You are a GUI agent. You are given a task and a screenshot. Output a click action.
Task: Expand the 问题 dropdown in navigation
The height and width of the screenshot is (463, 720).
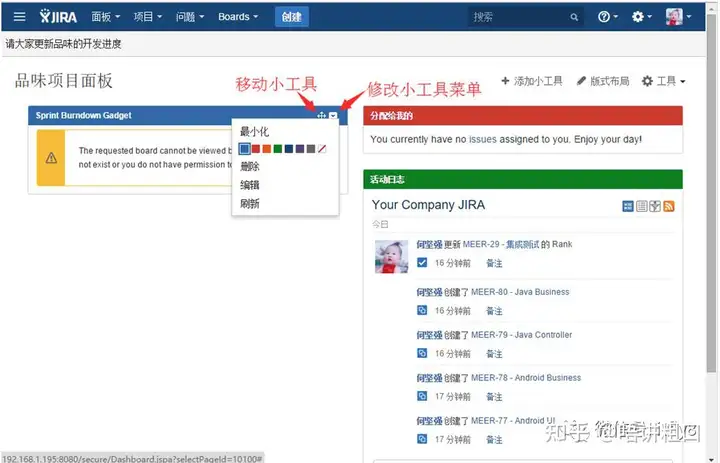coord(190,17)
